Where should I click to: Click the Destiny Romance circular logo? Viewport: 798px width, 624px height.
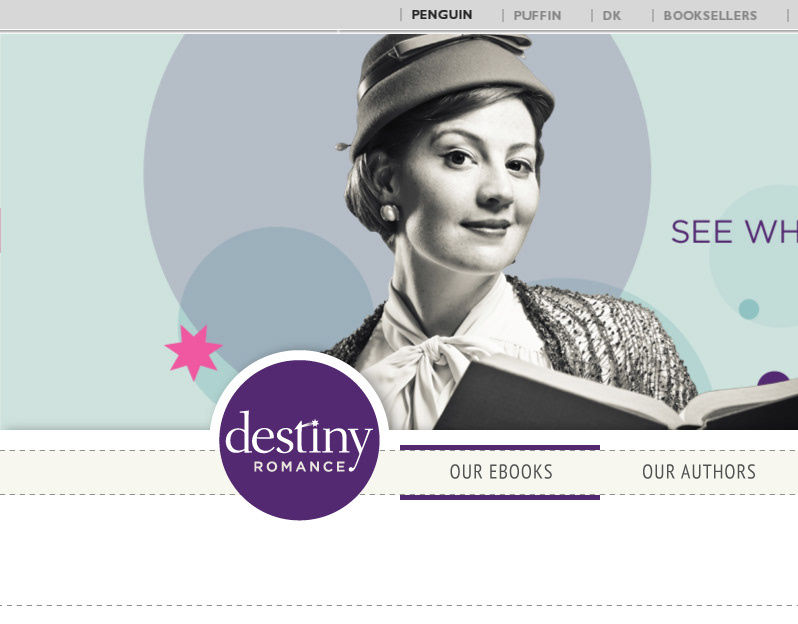(x=299, y=440)
